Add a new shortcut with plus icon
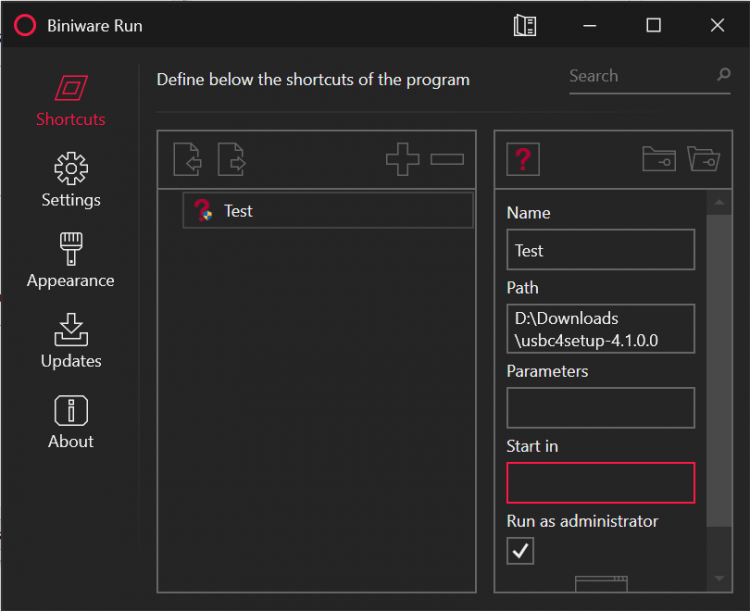The image size is (750, 611). [x=402, y=159]
